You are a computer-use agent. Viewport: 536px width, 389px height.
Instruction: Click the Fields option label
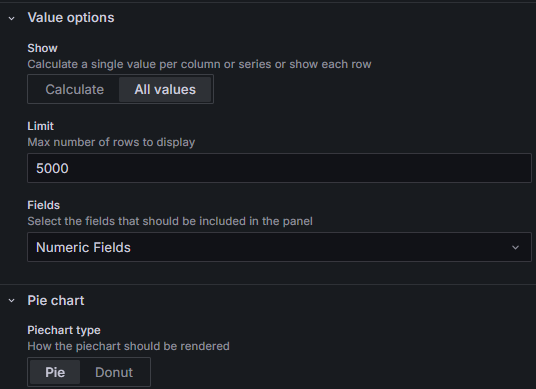[x=43, y=205]
